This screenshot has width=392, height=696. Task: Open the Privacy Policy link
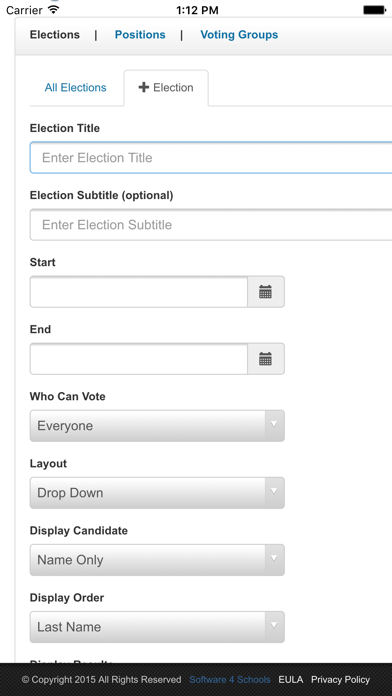point(340,680)
